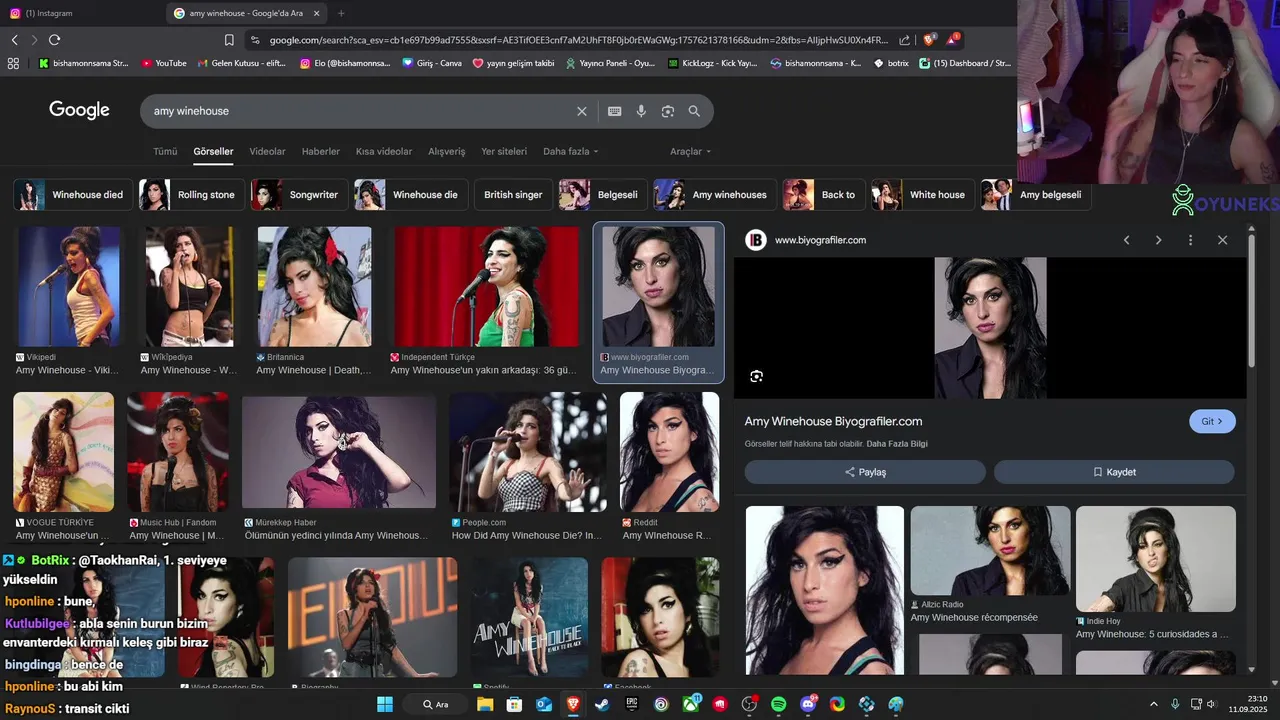
Task: Show hidden system tray icons
Action: [1153, 704]
